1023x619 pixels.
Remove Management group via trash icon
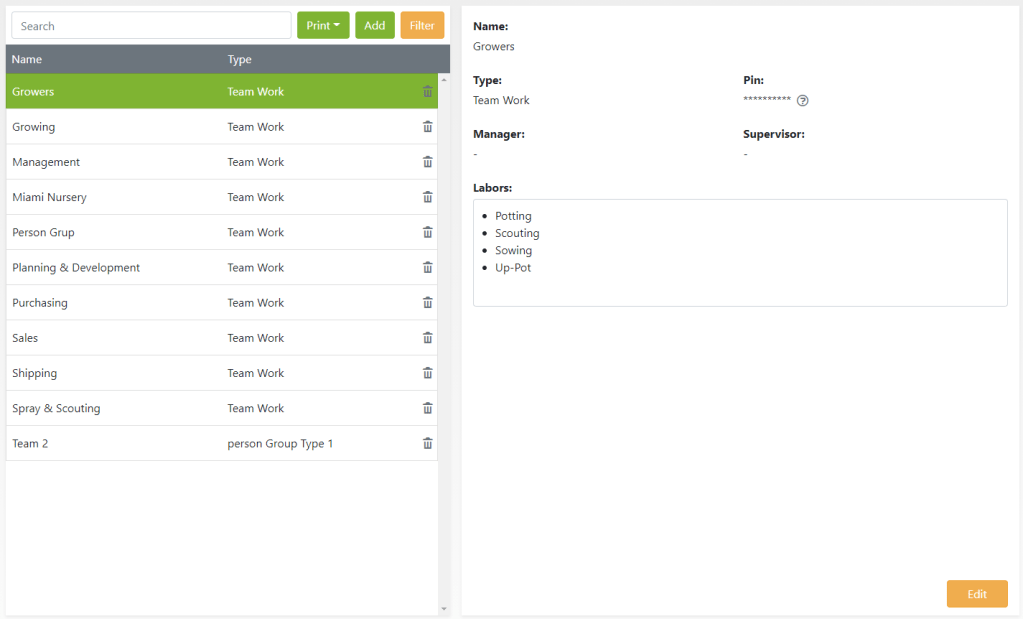pyautogui.click(x=428, y=162)
